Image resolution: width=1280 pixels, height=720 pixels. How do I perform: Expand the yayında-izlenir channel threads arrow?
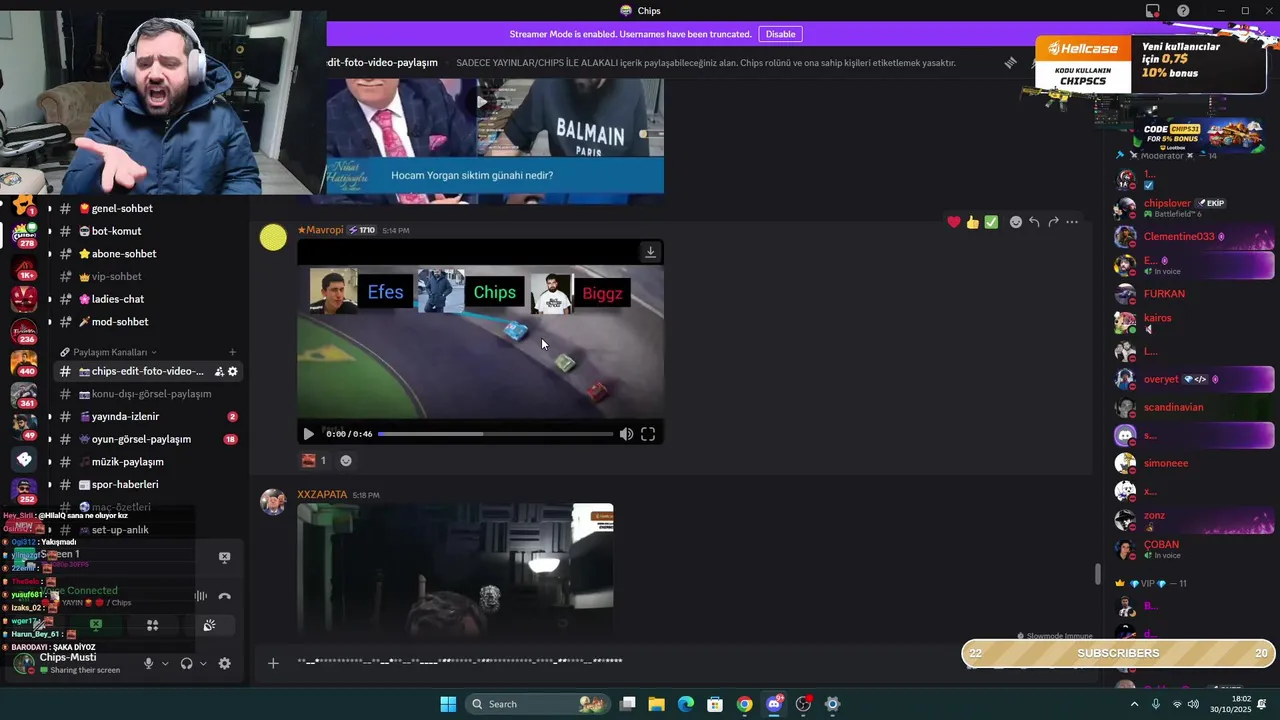(x=49, y=417)
